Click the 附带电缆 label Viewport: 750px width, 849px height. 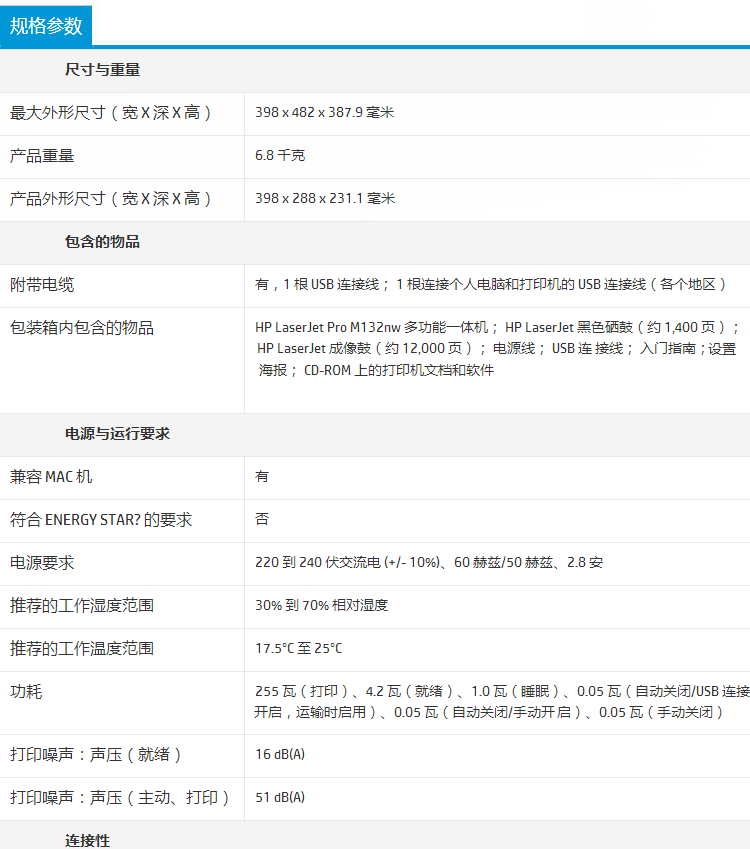point(42,285)
